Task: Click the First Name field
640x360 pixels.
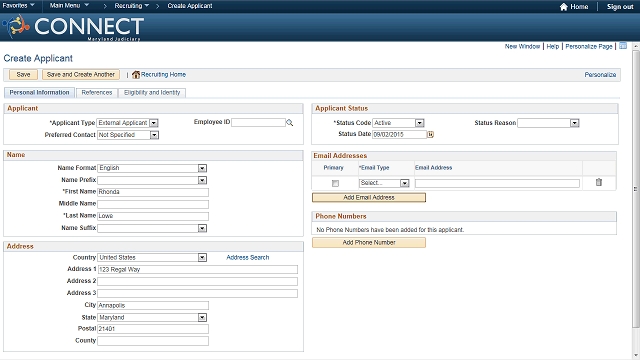Action: (x=153, y=192)
